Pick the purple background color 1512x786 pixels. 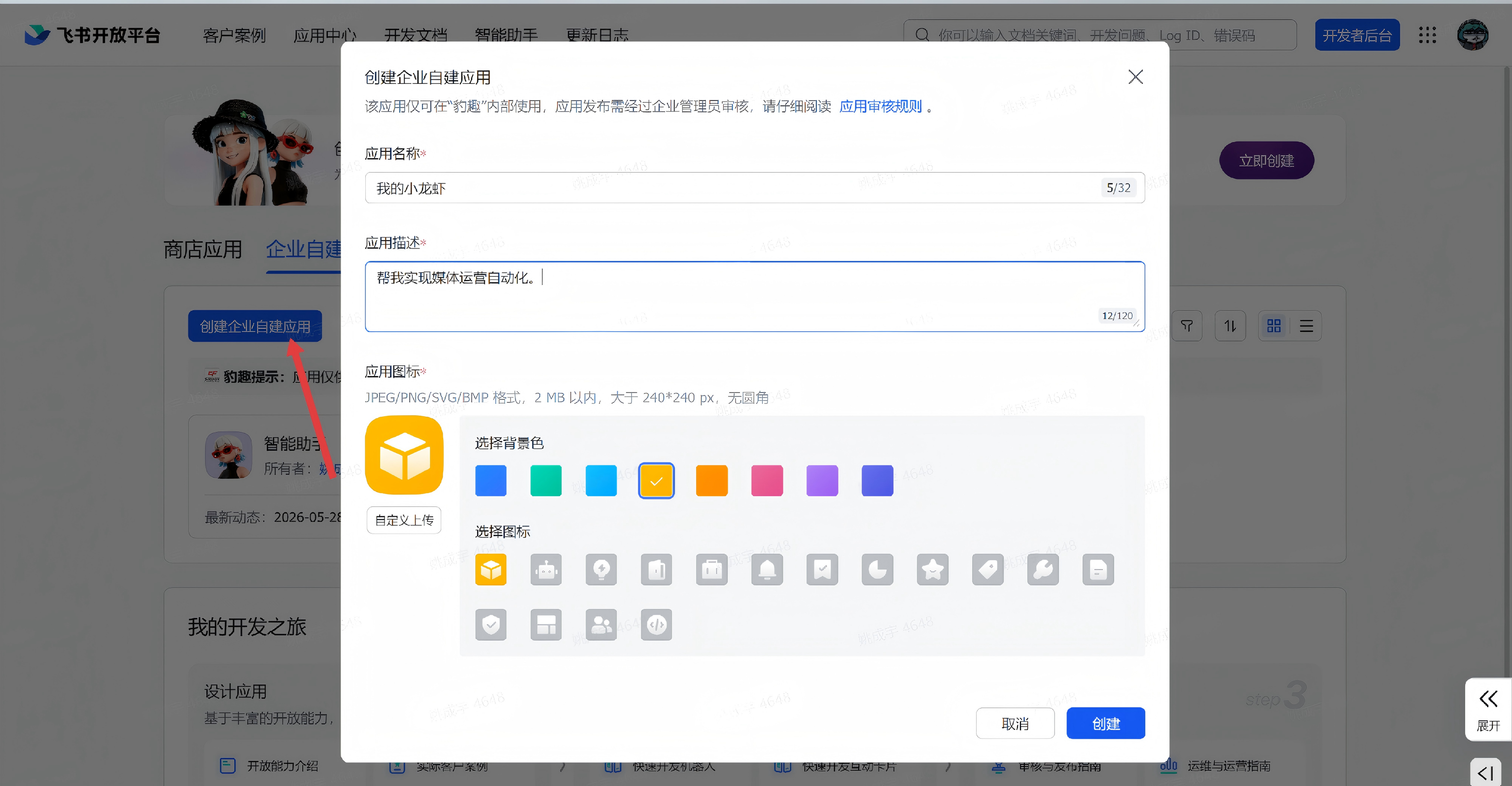(822, 480)
